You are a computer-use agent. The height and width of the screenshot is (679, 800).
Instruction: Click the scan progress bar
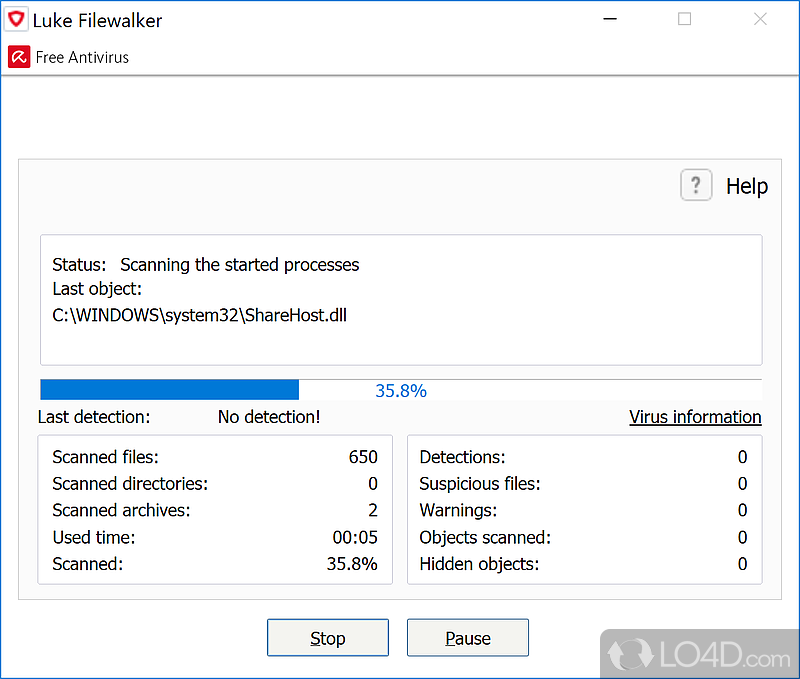click(x=400, y=390)
